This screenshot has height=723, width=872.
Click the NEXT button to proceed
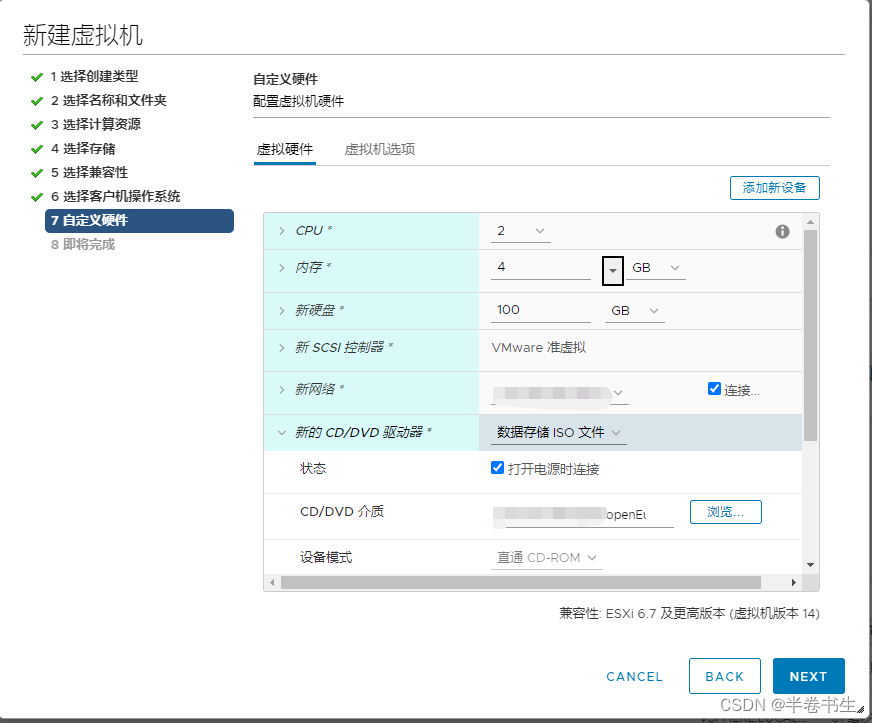809,676
